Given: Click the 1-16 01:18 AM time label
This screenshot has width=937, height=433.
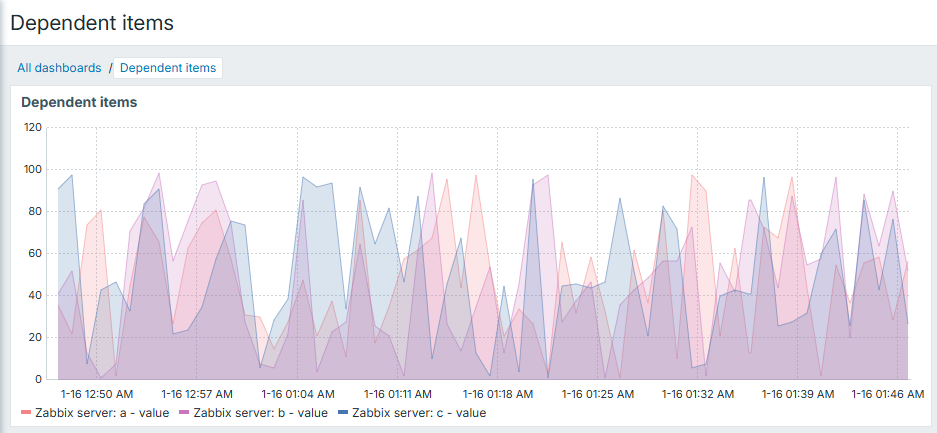Looking at the screenshot, I should 497,395.
